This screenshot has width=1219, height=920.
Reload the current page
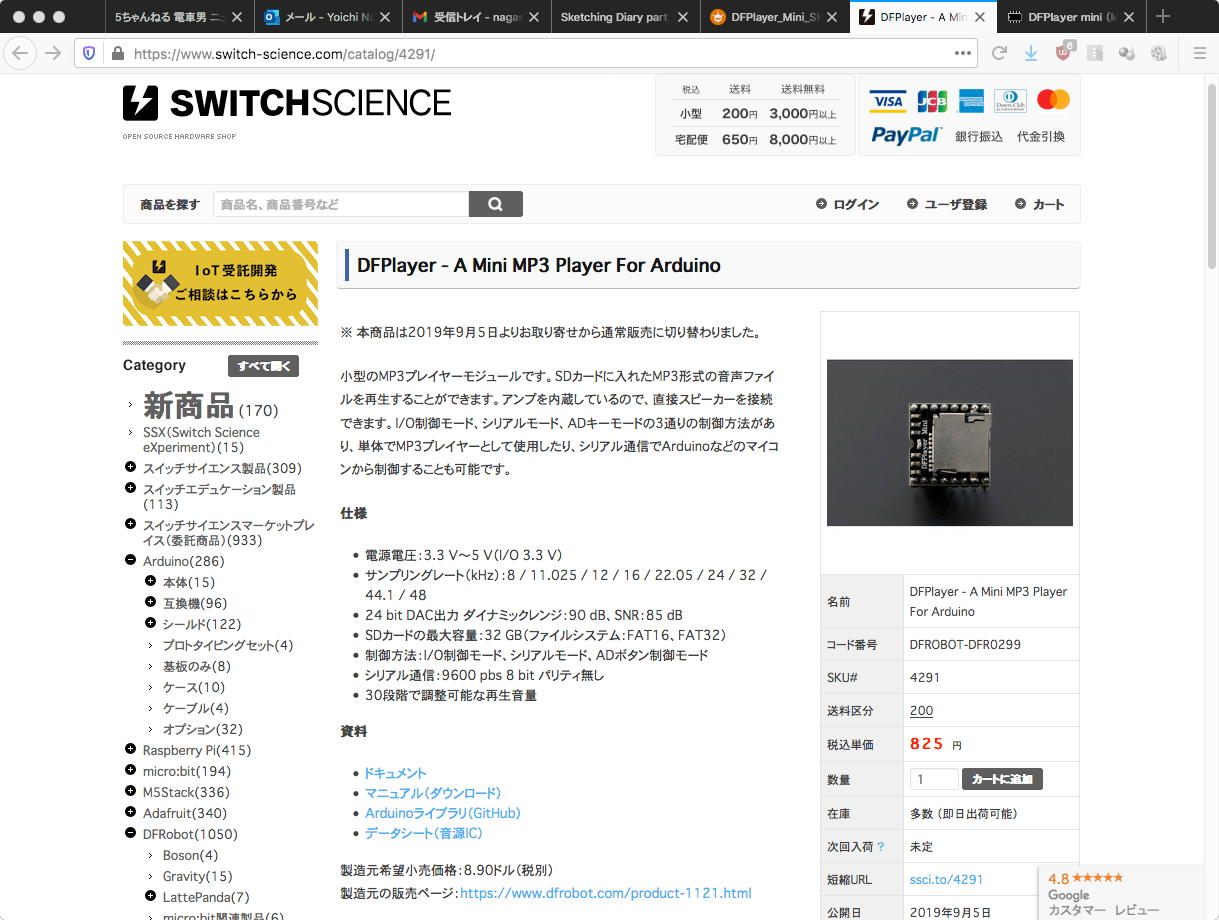tap(999, 53)
